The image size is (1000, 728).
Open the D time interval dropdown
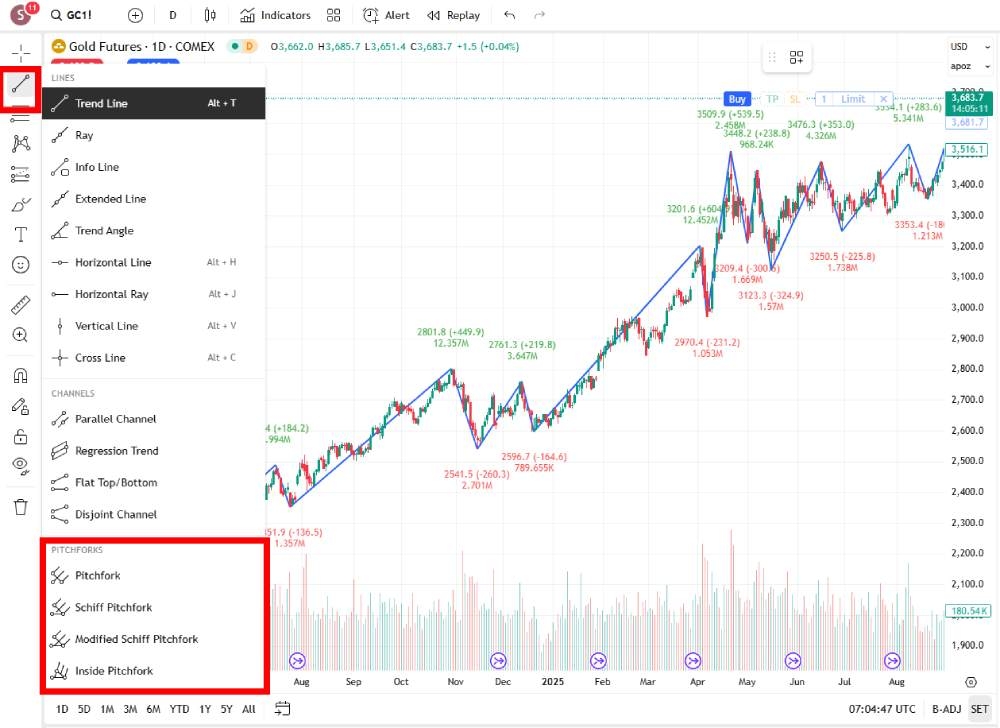[173, 15]
